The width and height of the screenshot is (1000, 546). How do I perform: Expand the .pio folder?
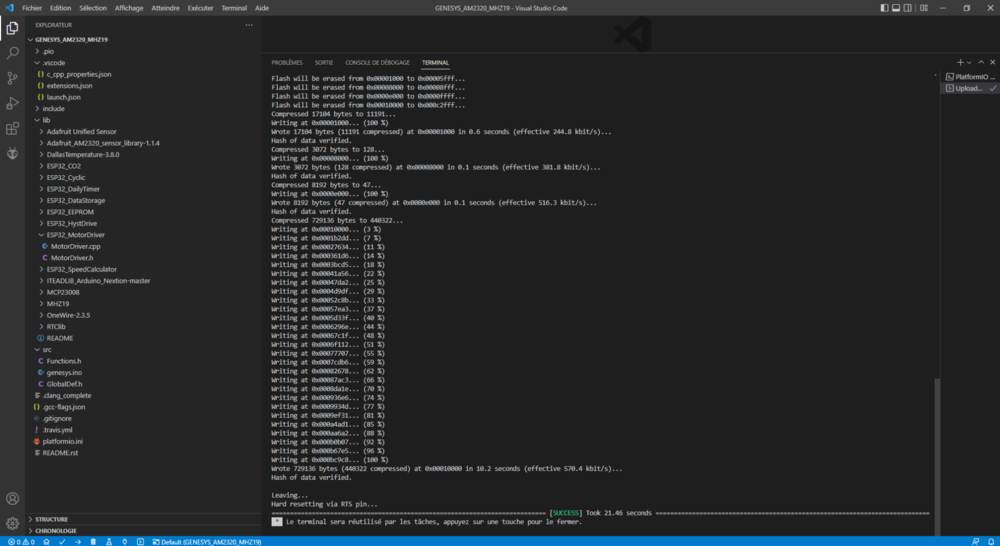pyautogui.click(x=37, y=51)
